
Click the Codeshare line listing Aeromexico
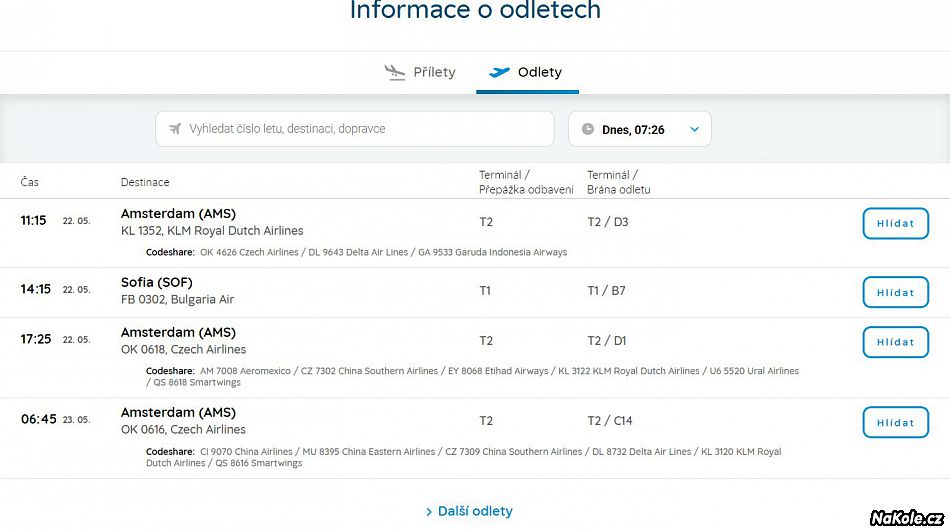[473, 376]
